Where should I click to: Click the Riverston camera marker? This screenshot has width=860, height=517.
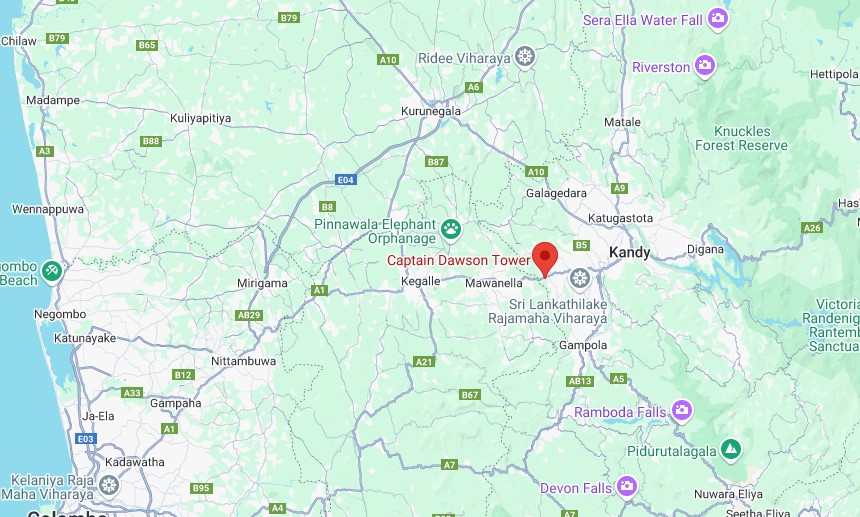click(x=705, y=66)
